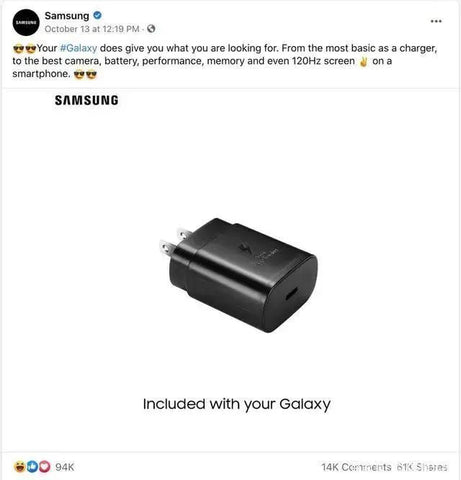Image resolution: width=461 pixels, height=480 pixels.
Task: Open post options three-dot menu
Action: coord(436,21)
